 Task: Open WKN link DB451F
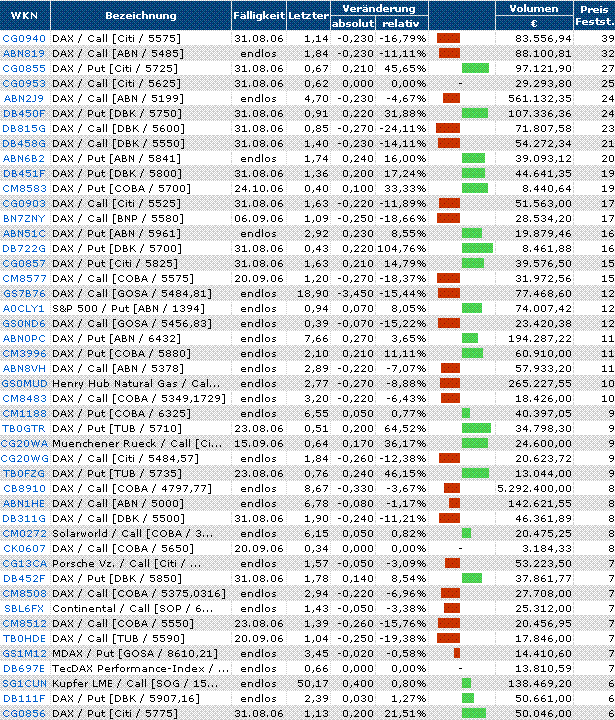click(x=24, y=174)
